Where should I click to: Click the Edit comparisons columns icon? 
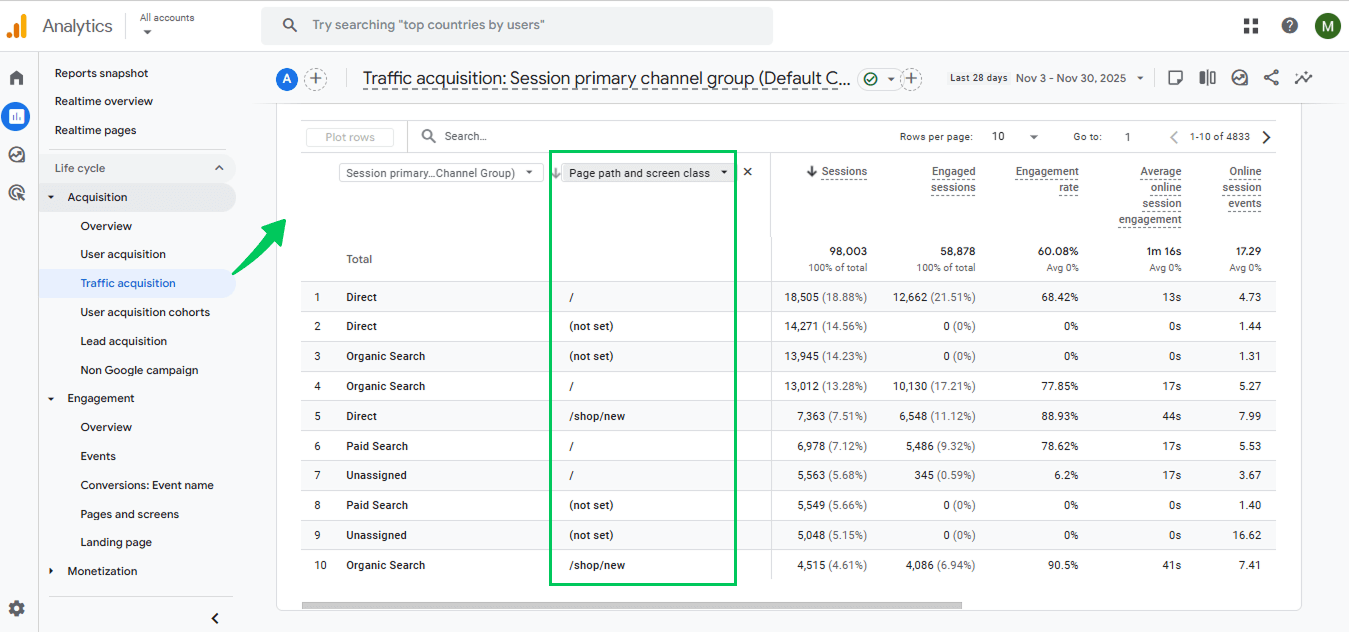(x=1207, y=78)
